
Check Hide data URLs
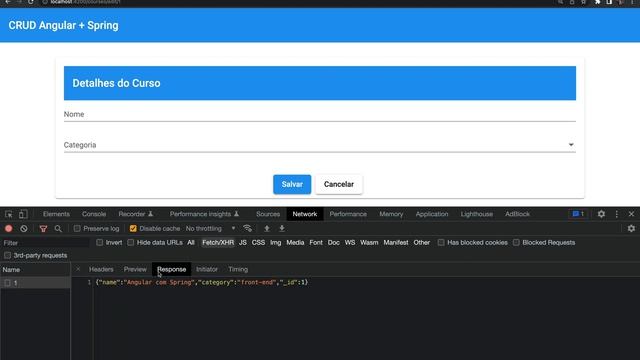tap(131, 242)
